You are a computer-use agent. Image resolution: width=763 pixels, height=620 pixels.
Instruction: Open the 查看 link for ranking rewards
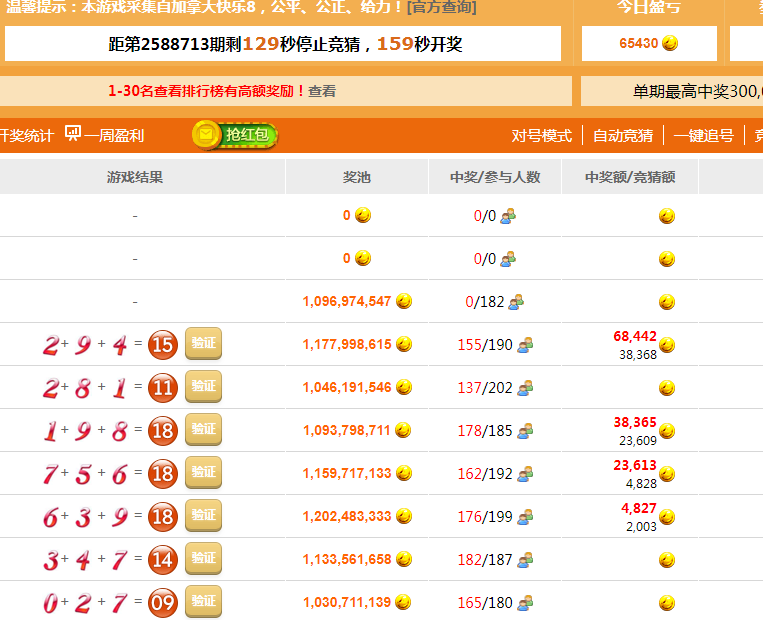coord(322,91)
